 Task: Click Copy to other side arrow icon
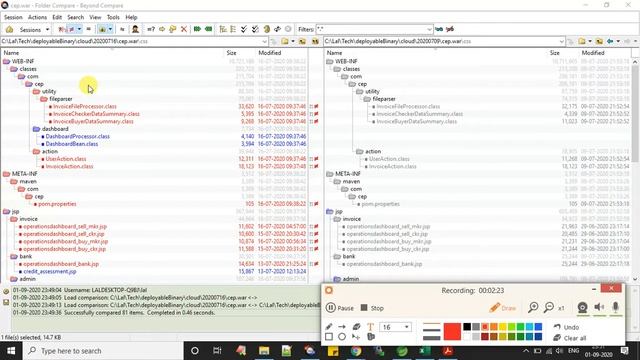pos(162,29)
